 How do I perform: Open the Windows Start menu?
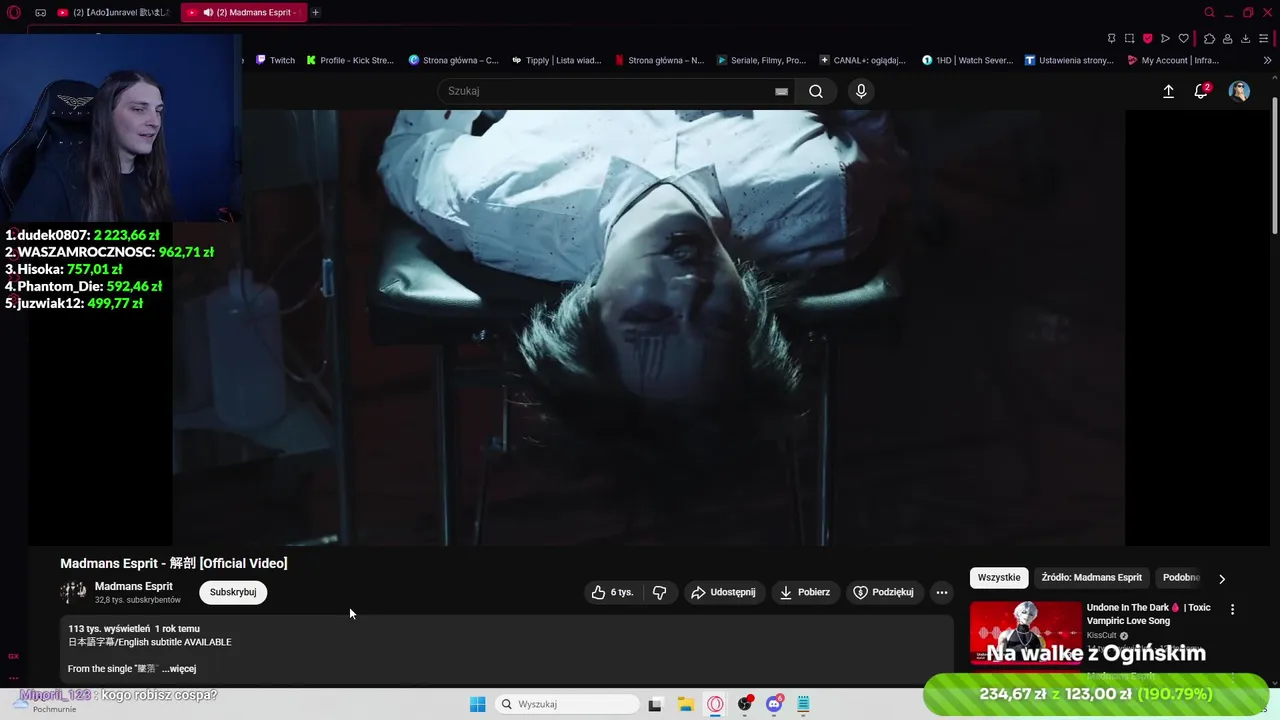pyautogui.click(x=477, y=704)
